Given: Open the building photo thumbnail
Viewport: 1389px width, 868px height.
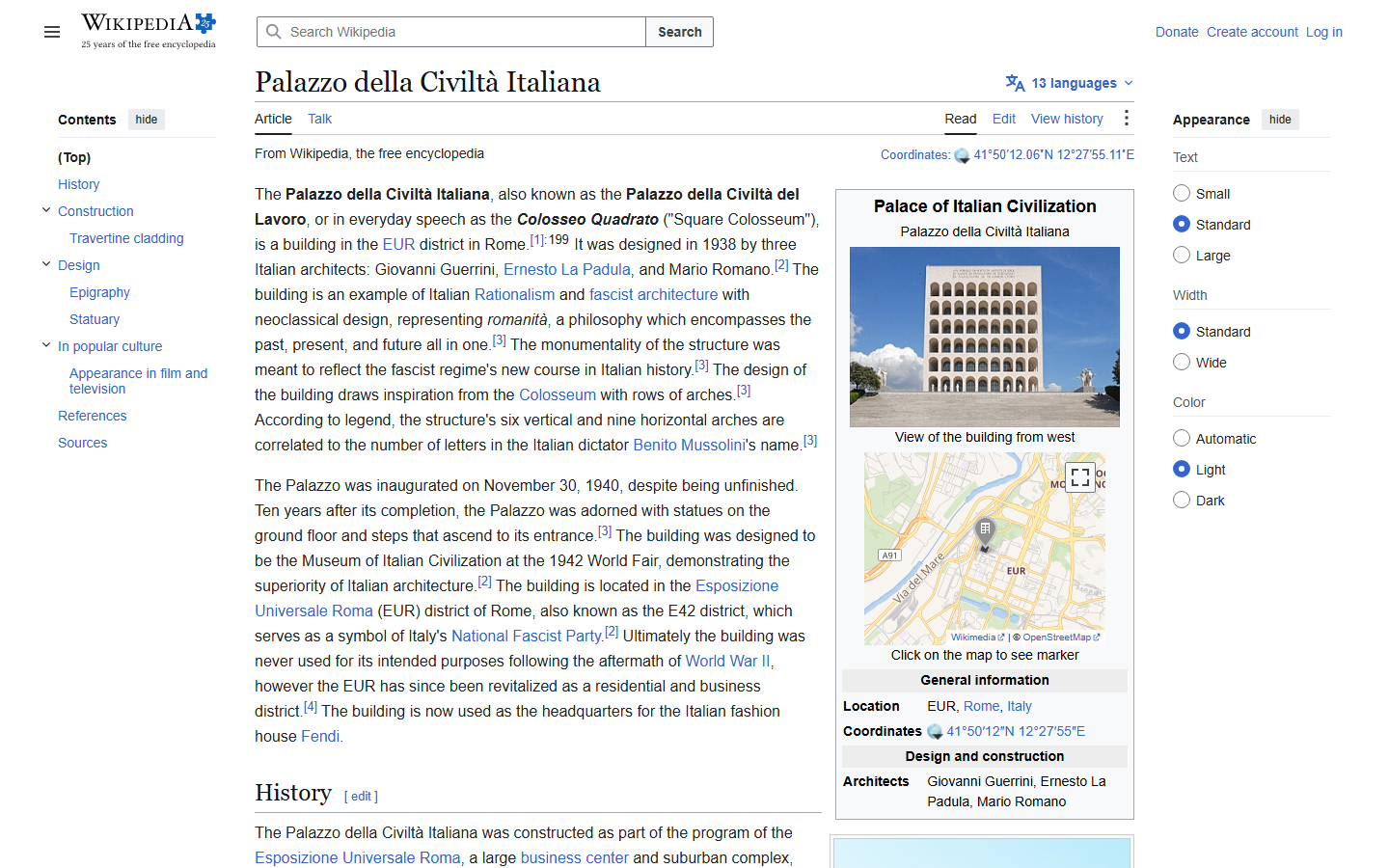Looking at the screenshot, I should click(985, 337).
